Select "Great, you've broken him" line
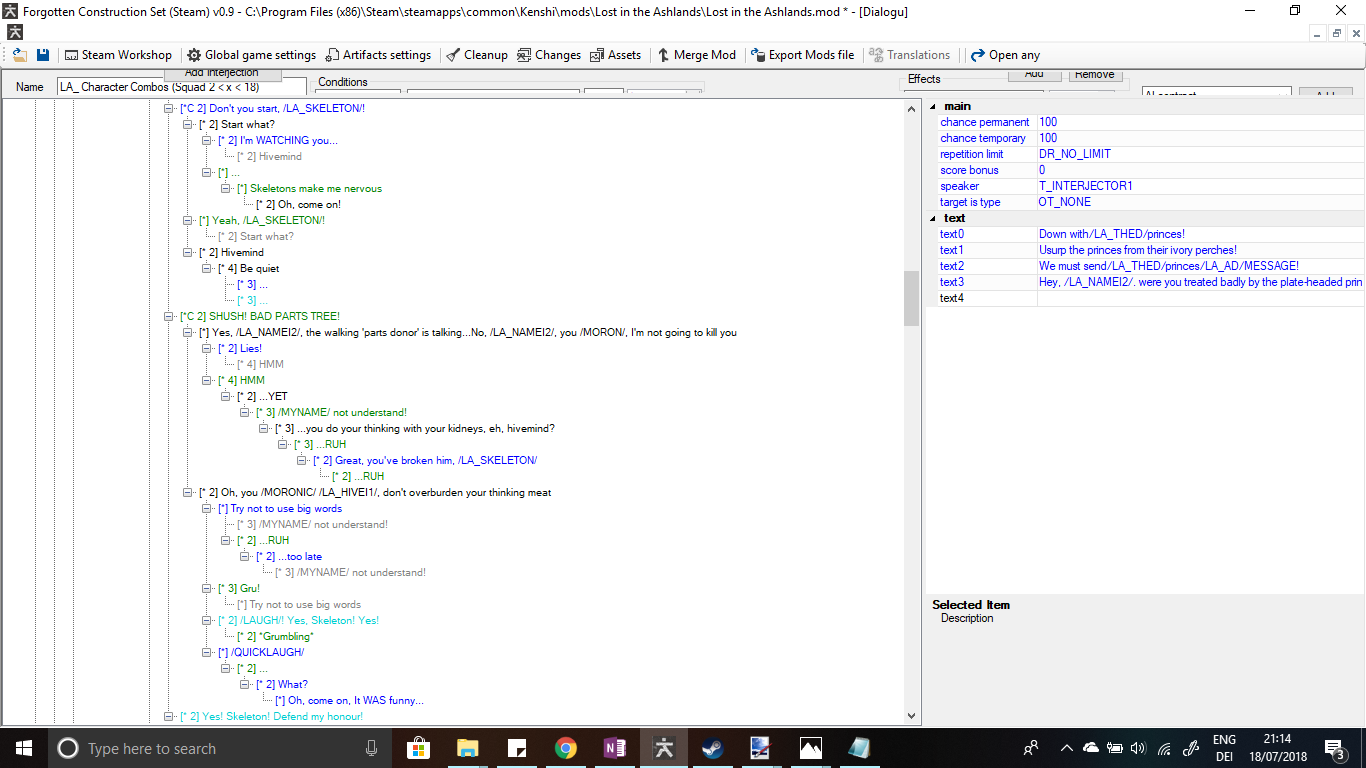1366x768 pixels. coord(426,460)
